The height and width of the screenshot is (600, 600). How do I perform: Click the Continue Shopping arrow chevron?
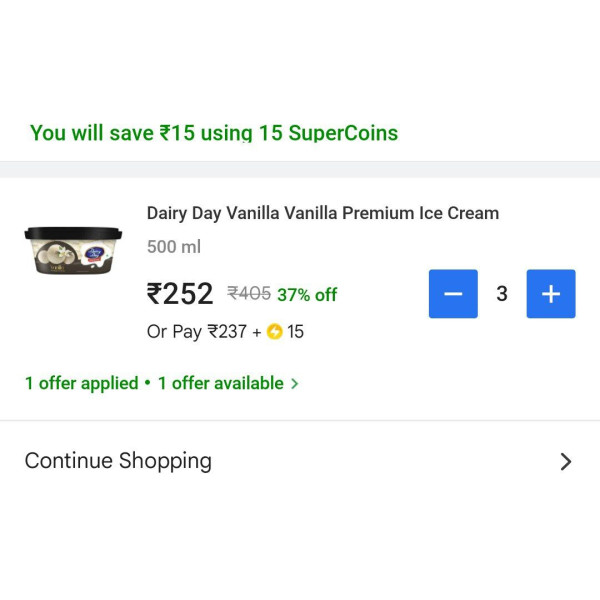tap(566, 461)
